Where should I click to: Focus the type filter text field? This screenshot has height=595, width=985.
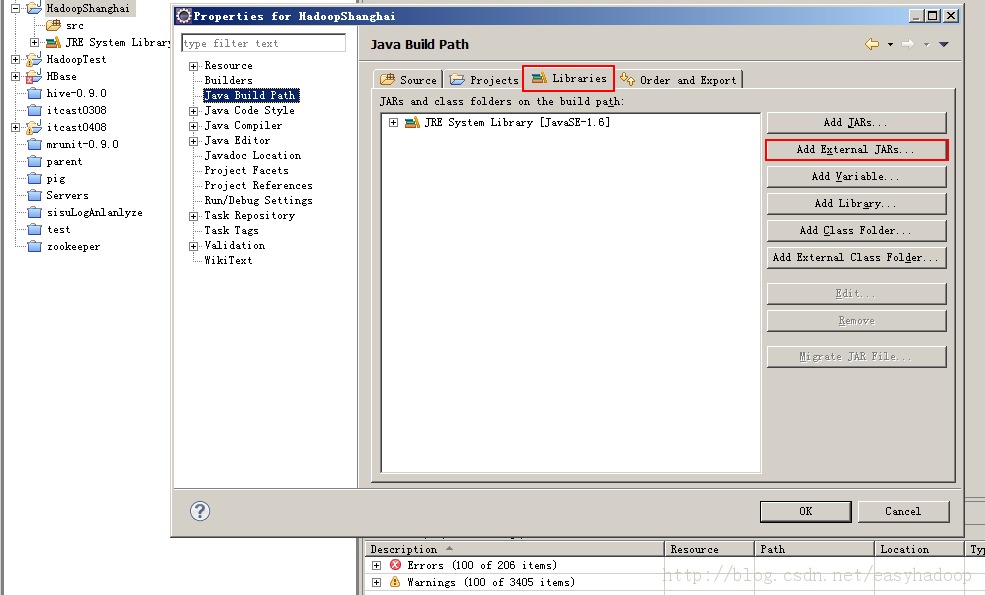coord(263,43)
